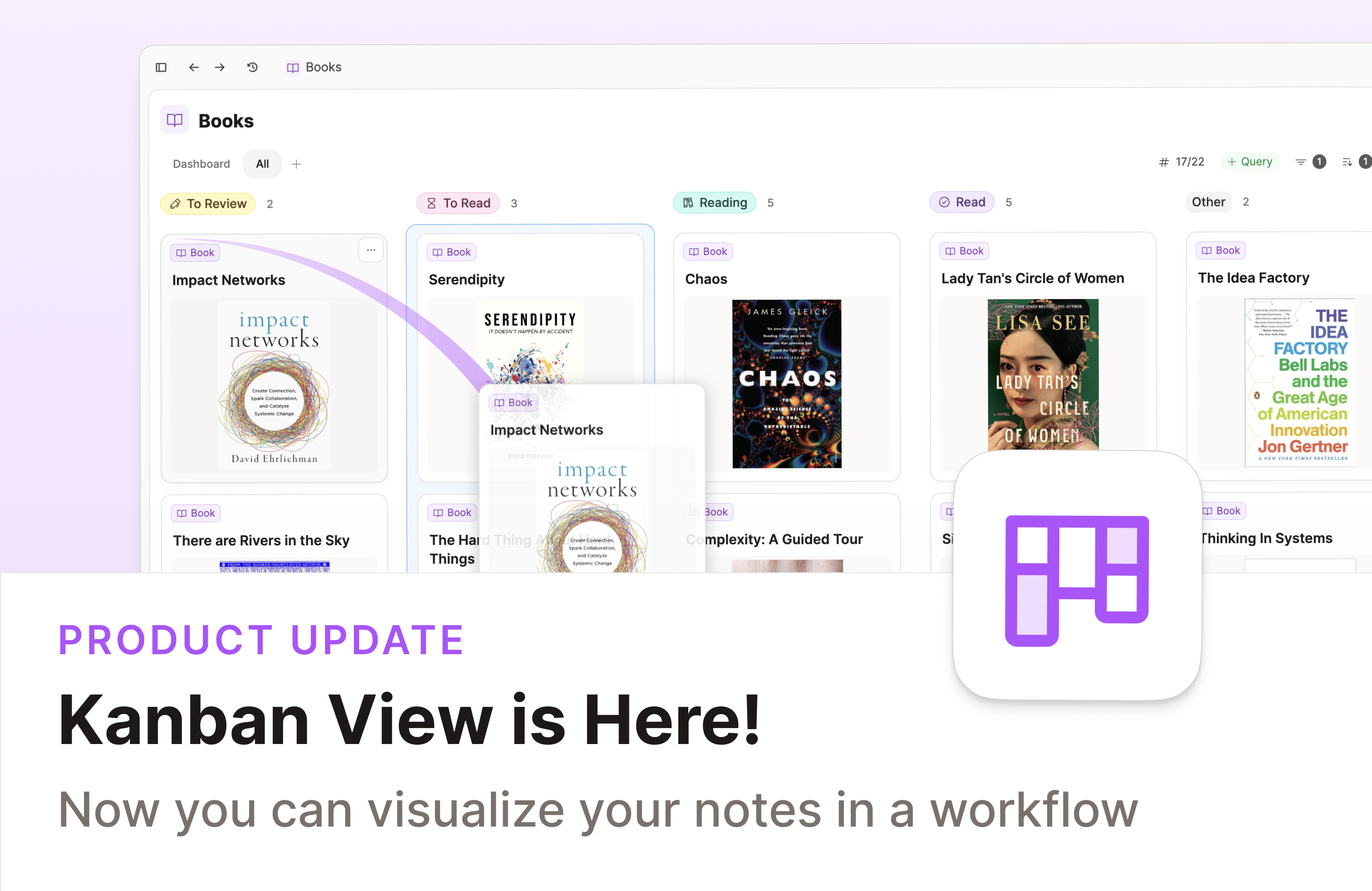Open the filter icon showing badge 1
The width and height of the screenshot is (1372, 891).
pyautogui.click(x=1301, y=162)
